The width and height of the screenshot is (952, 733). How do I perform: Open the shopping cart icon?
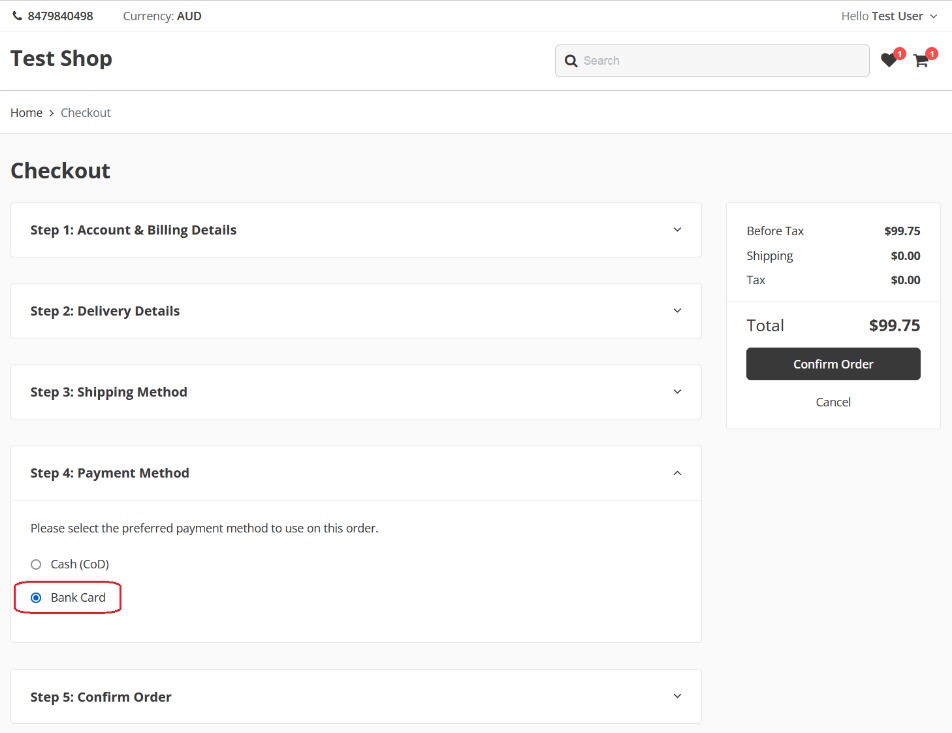click(920, 61)
